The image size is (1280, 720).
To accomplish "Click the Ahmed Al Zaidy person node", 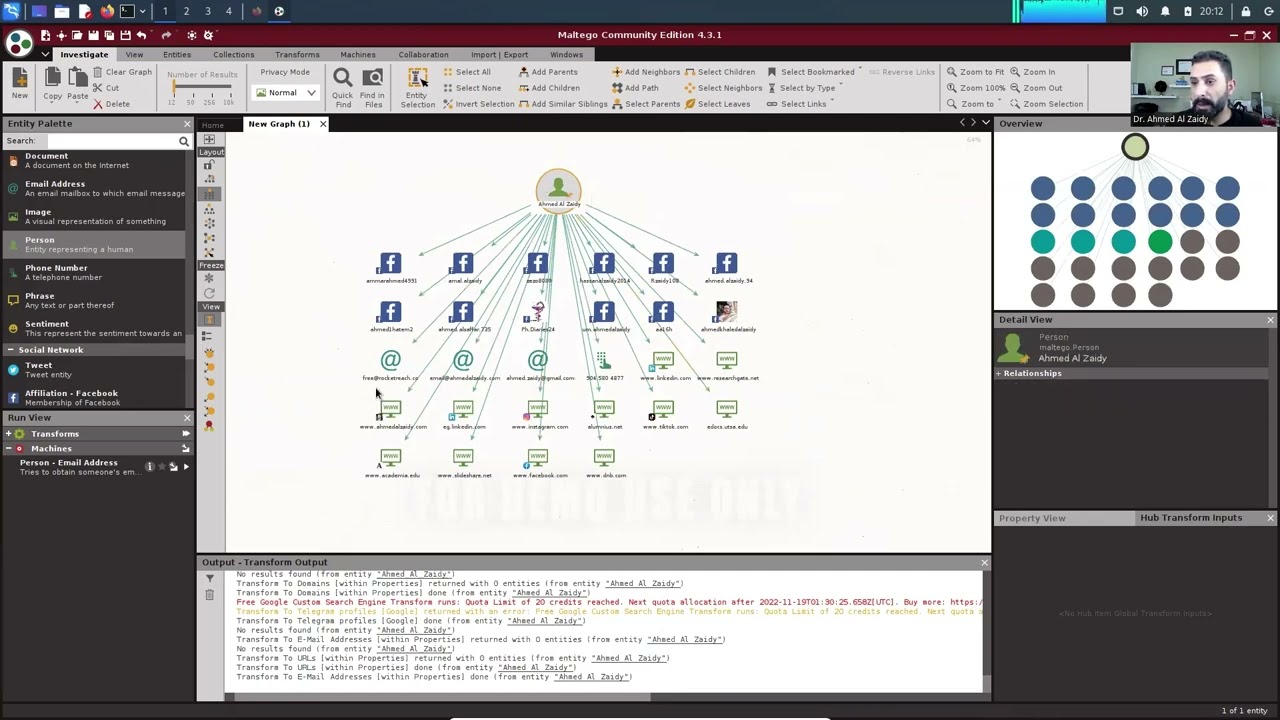I will 558,190.
